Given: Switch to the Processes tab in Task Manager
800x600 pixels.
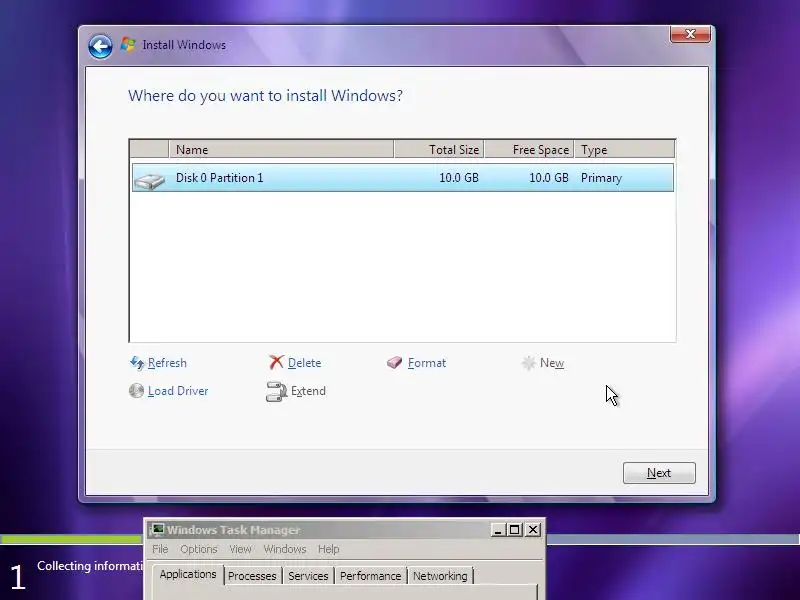Looking at the screenshot, I should pos(252,576).
